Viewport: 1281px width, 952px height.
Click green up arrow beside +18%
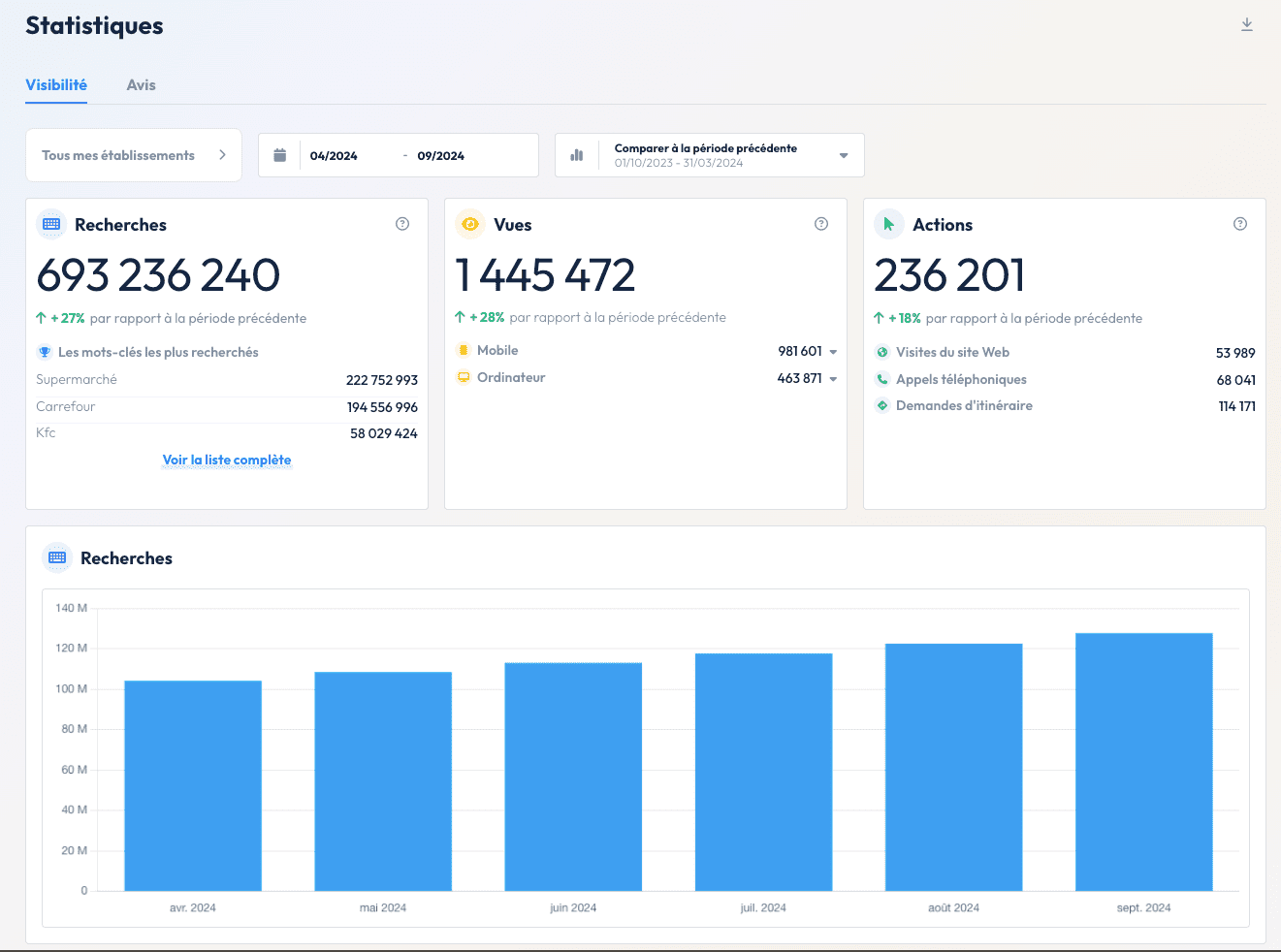[879, 318]
